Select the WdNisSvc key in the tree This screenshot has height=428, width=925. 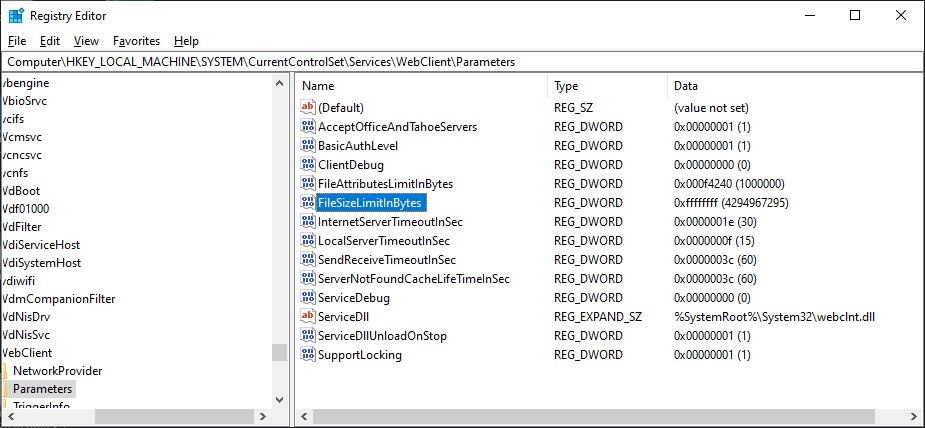[x=26, y=335]
